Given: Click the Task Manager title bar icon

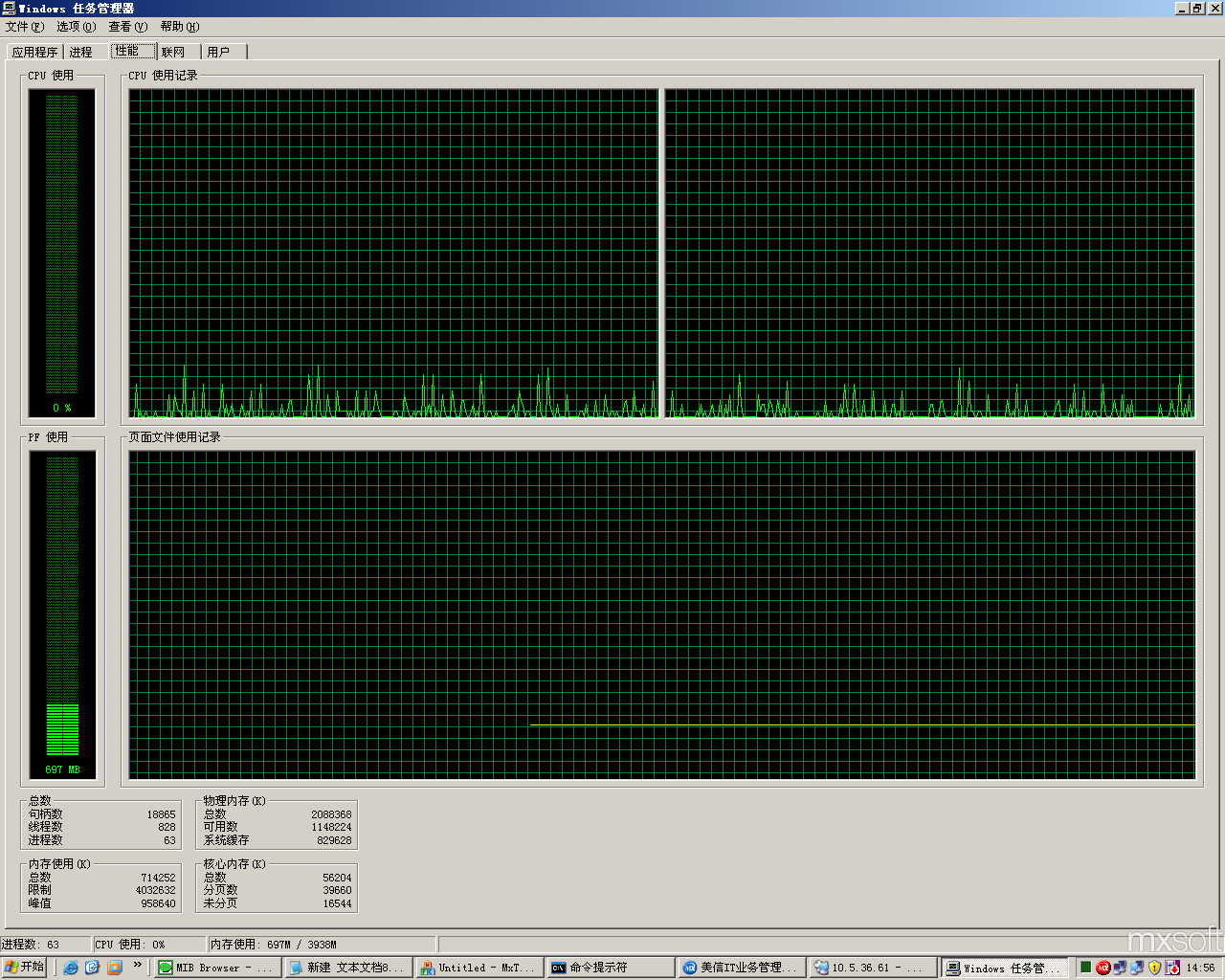Looking at the screenshot, I should click(x=9, y=9).
